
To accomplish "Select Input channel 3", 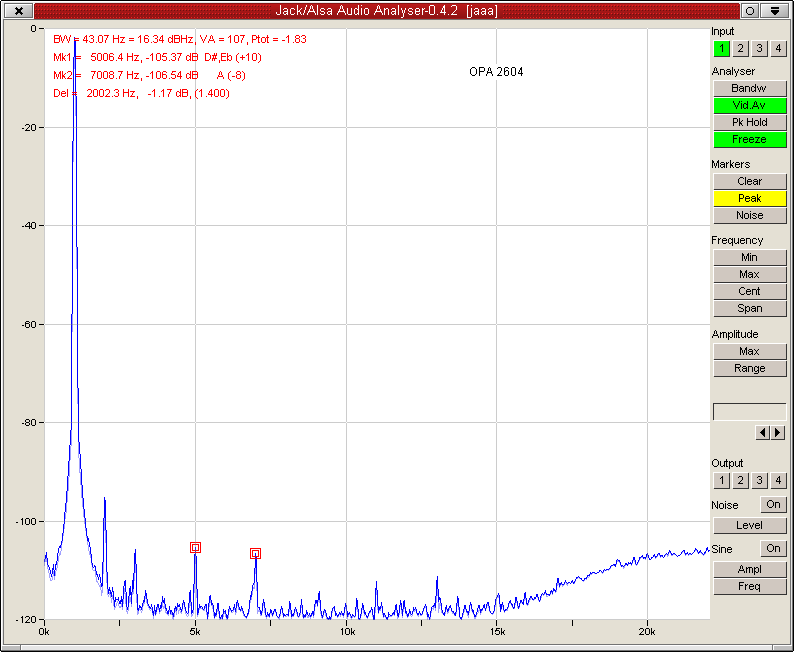I will point(759,49).
